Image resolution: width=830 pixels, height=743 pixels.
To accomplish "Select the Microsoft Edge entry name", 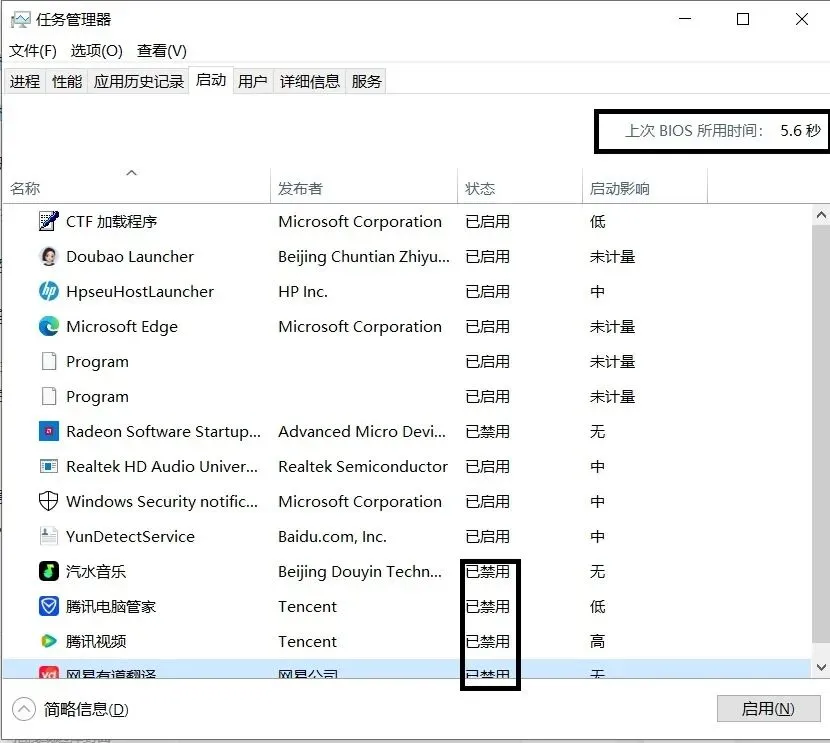I will tap(122, 326).
